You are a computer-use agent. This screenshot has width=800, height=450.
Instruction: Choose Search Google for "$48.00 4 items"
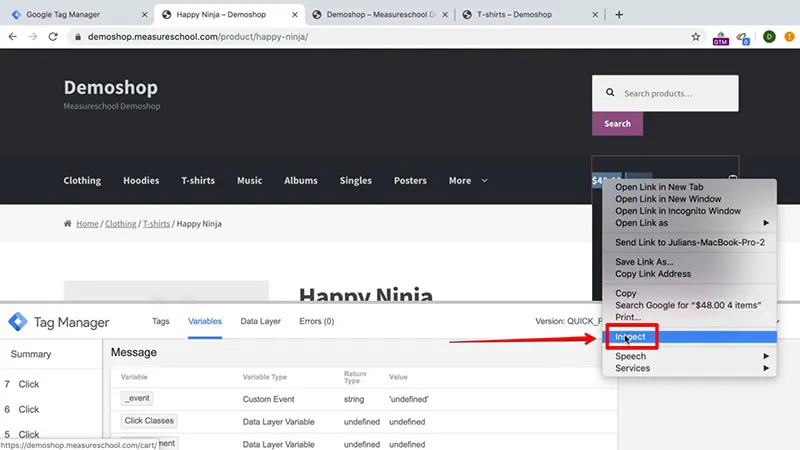pos(689,305)
